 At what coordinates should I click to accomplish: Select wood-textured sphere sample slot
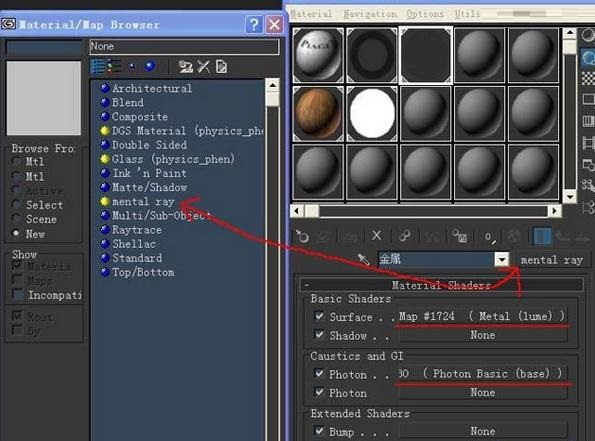(318, 113)
